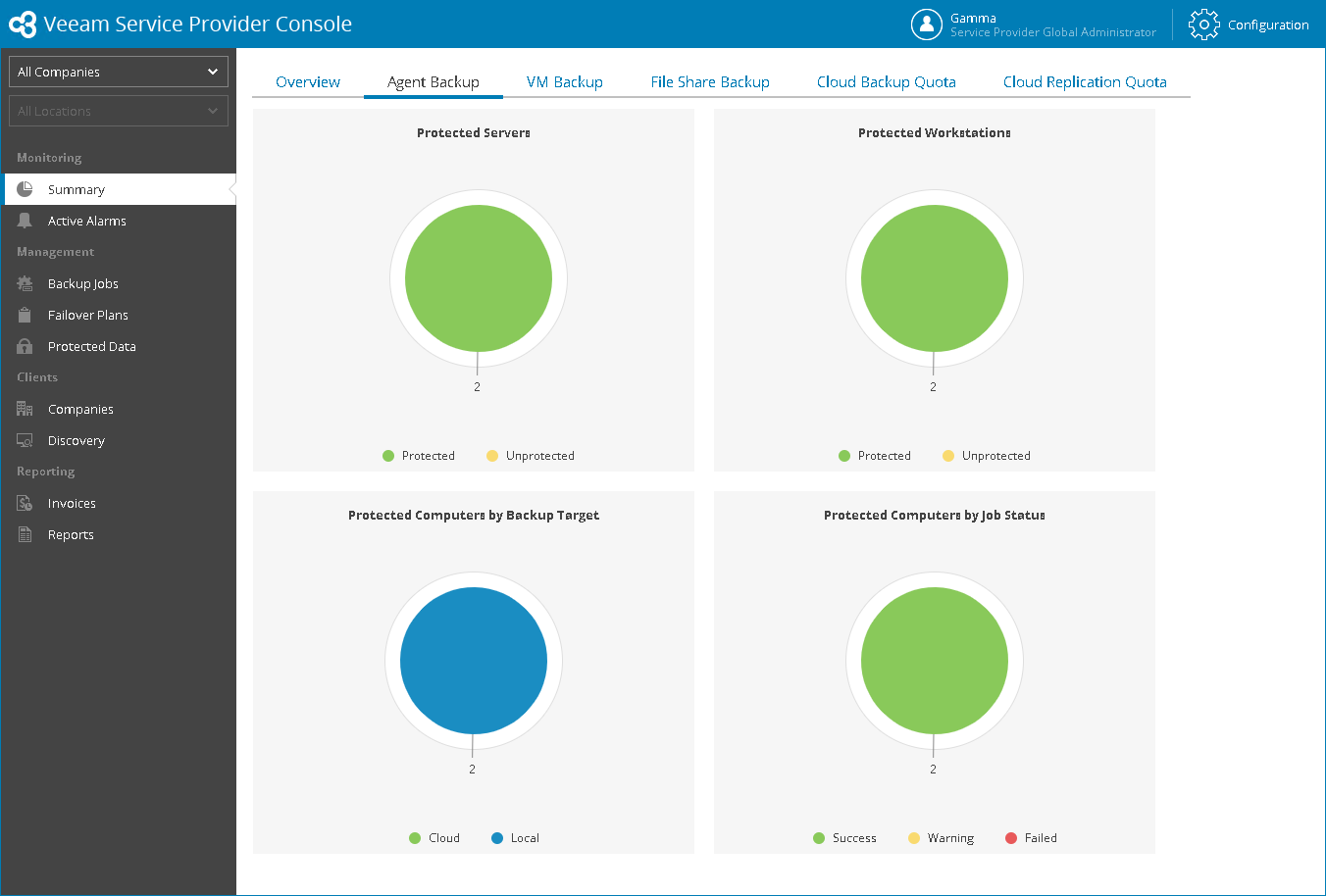
Task: Click the Discovery monitor icon
Action: pyautogui.click(x=25, y=440)
